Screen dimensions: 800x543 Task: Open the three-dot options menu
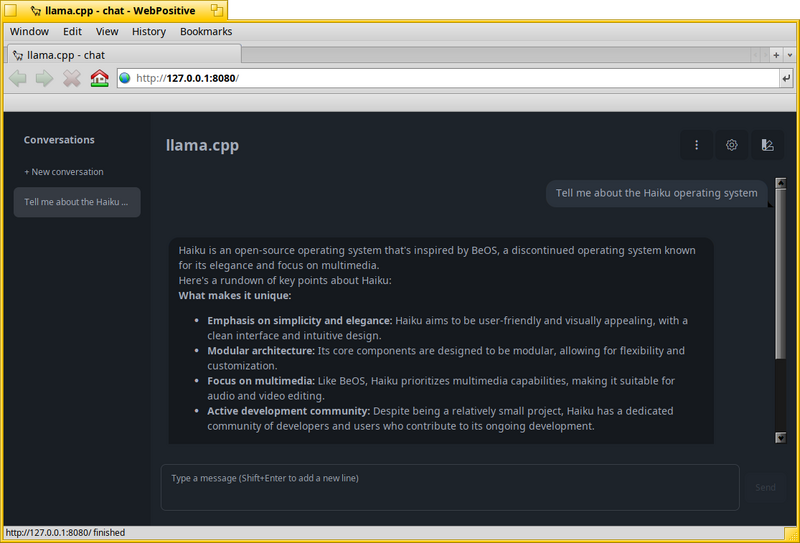point(696,145)
